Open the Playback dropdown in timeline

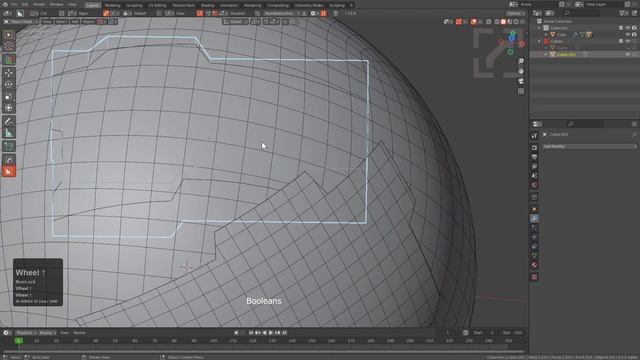(27, 333)
